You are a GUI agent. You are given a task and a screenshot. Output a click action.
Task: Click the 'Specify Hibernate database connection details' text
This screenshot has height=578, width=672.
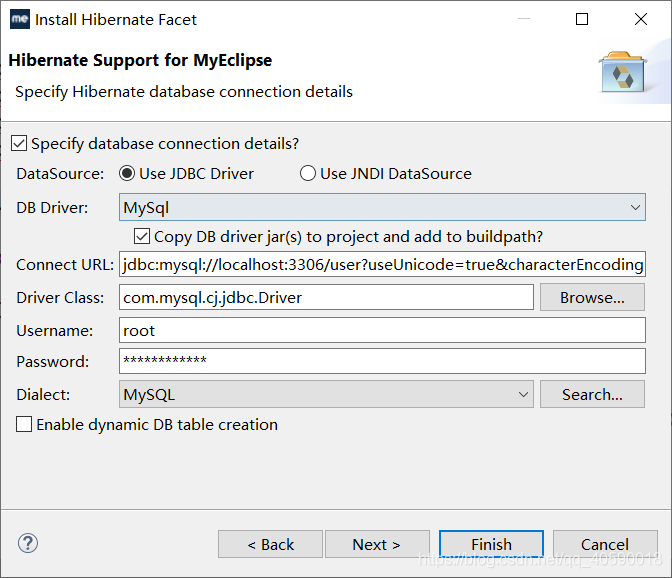point(184,92)
